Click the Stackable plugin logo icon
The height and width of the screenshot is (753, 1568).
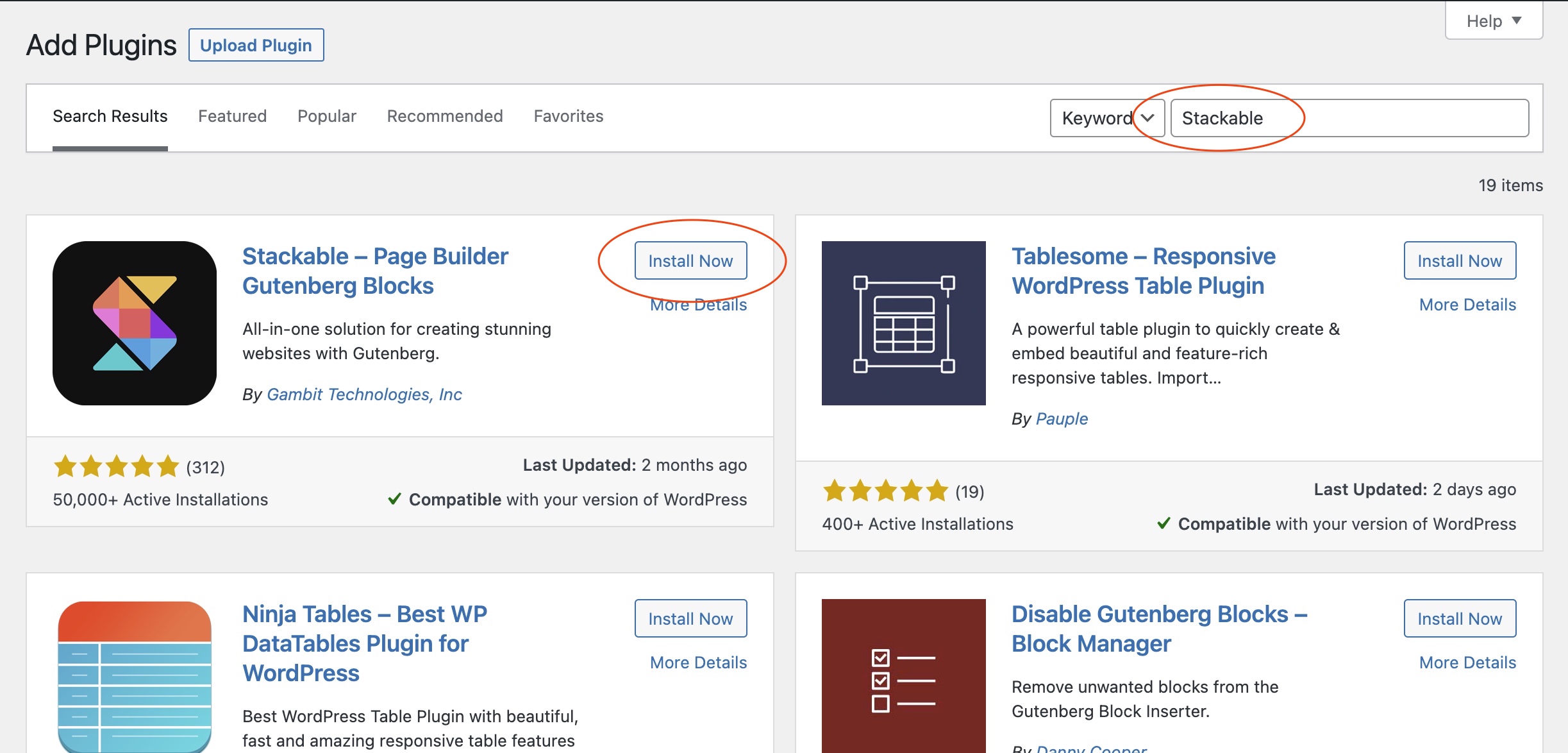coord(135,323)
